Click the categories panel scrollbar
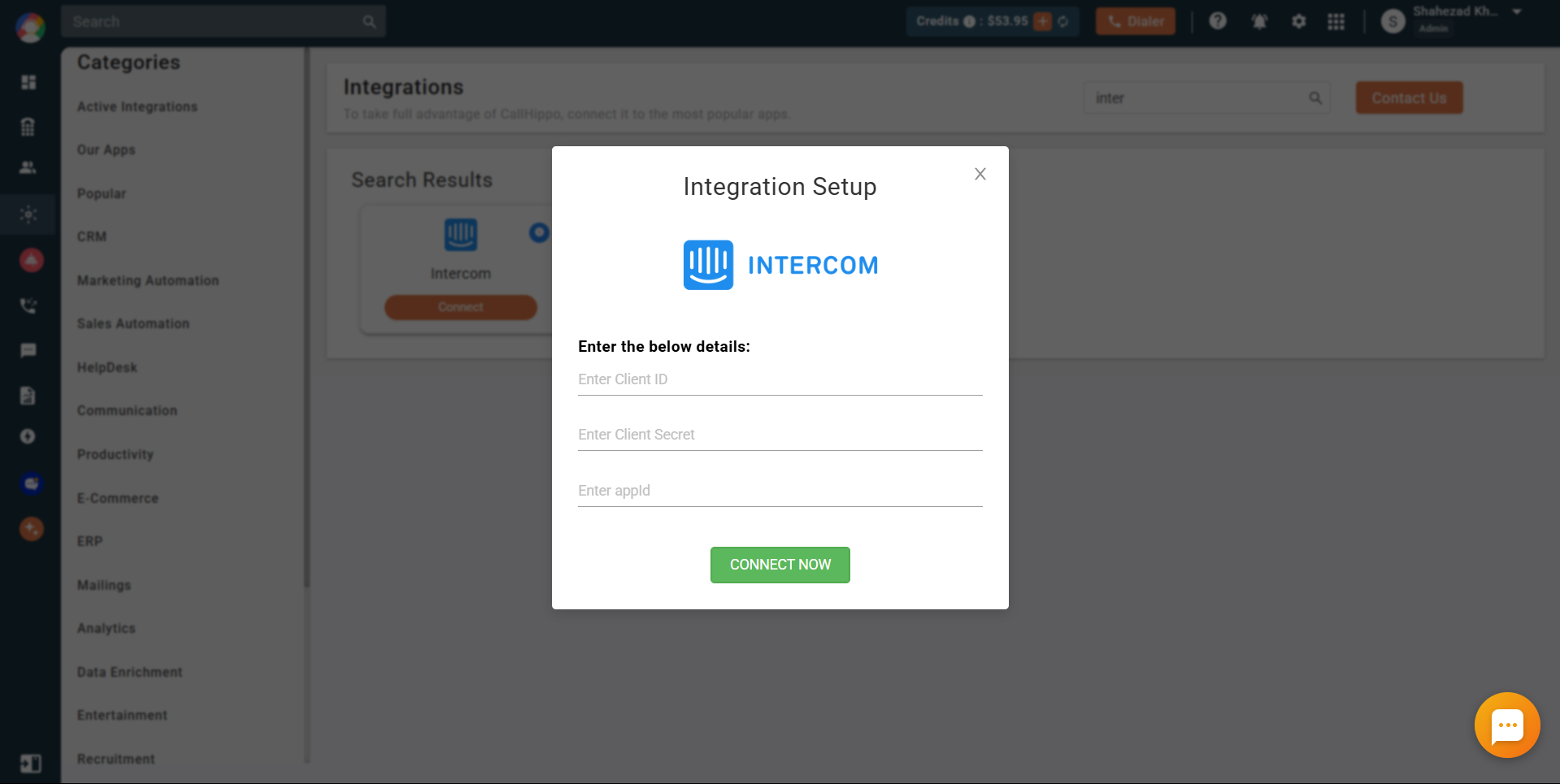 coord(306,317)
